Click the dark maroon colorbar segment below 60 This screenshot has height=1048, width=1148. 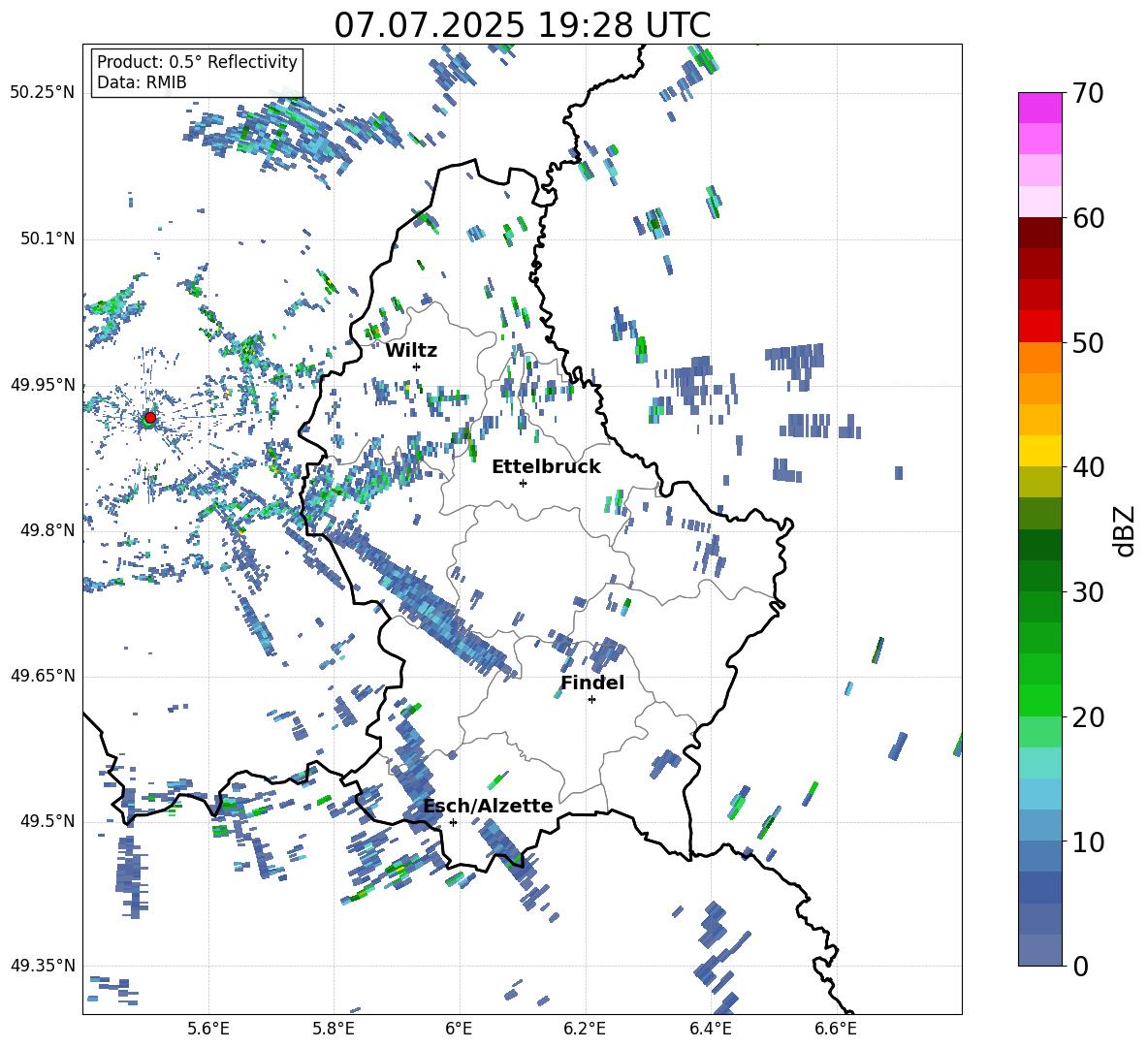click(1040, 233)
